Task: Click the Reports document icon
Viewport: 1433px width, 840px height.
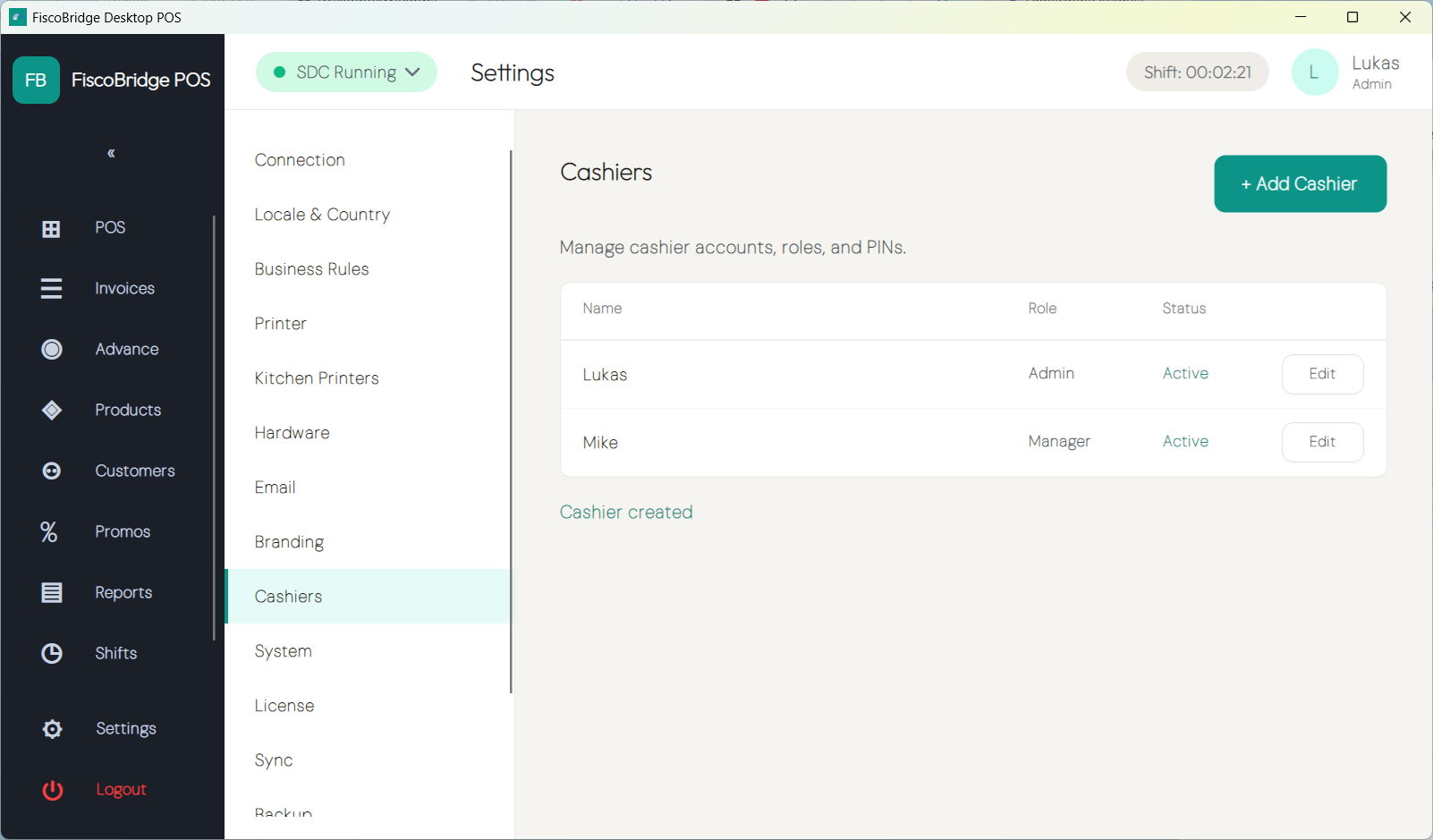Action: [52, 592]
